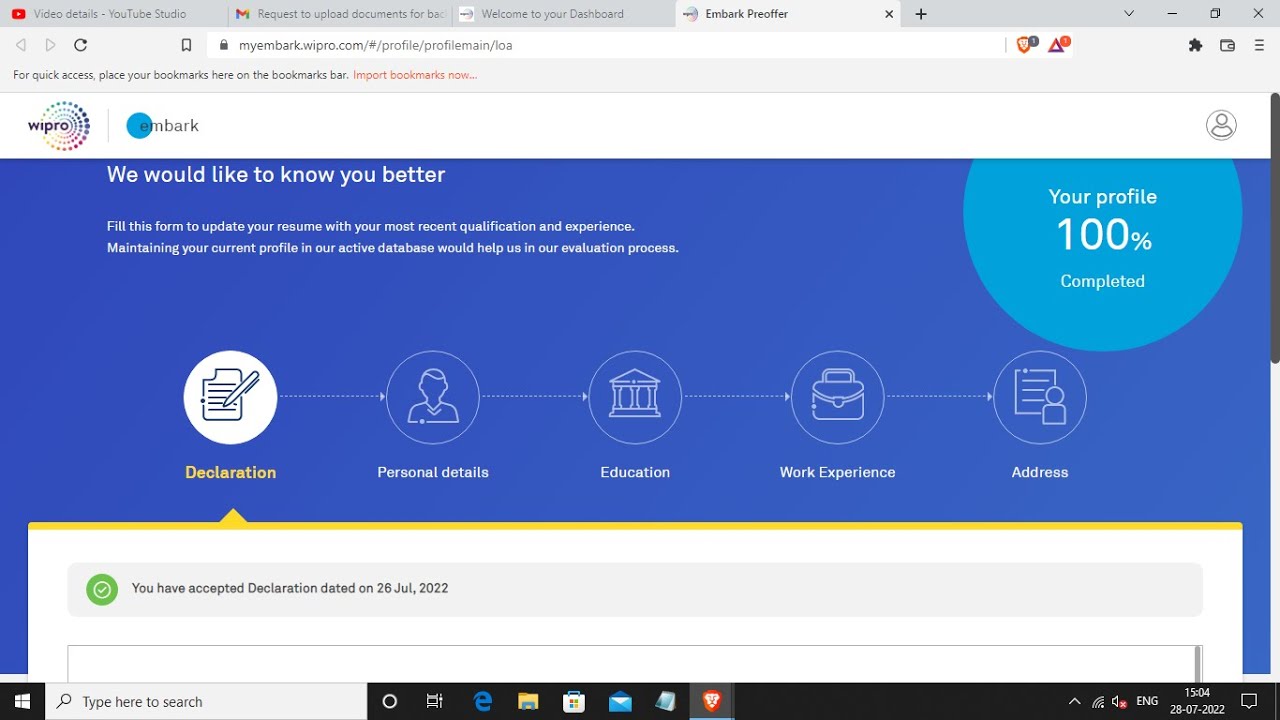The width and height of the screenshot is (1280, 720).
Task: Click the green accepted checkmark icon
Action: 101,589
